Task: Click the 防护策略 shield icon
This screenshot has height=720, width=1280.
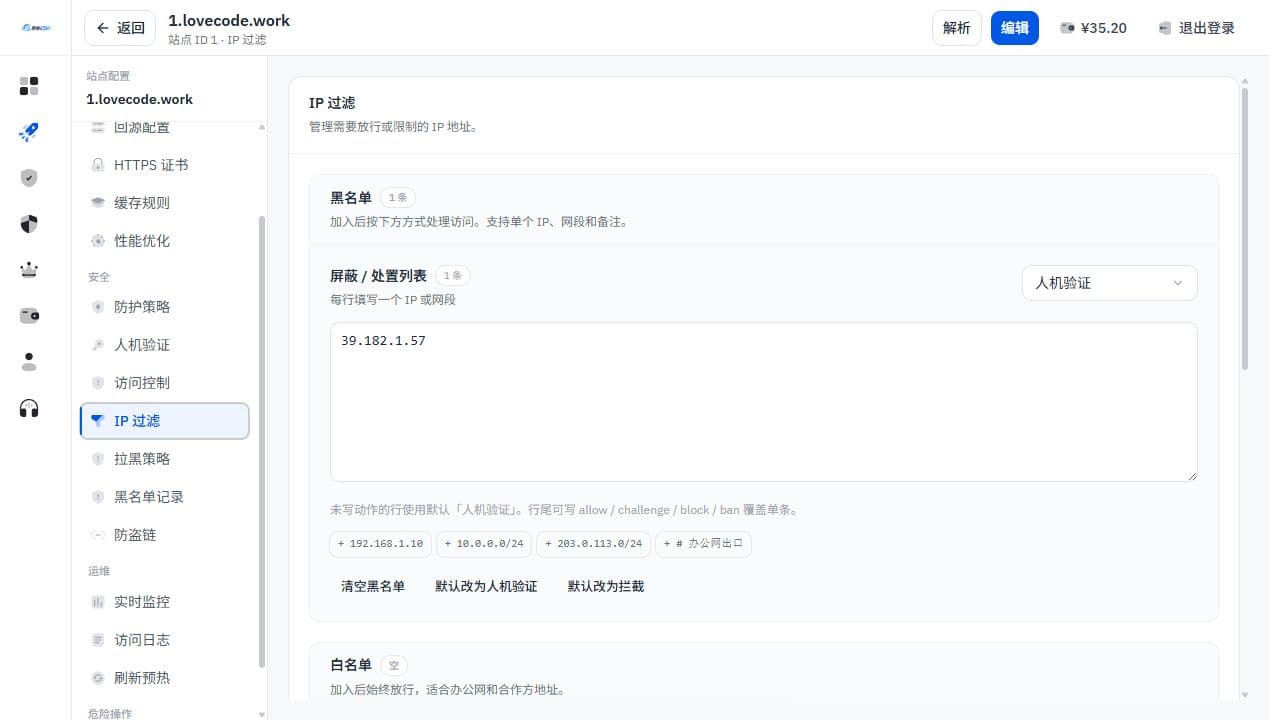Action: 98,307
